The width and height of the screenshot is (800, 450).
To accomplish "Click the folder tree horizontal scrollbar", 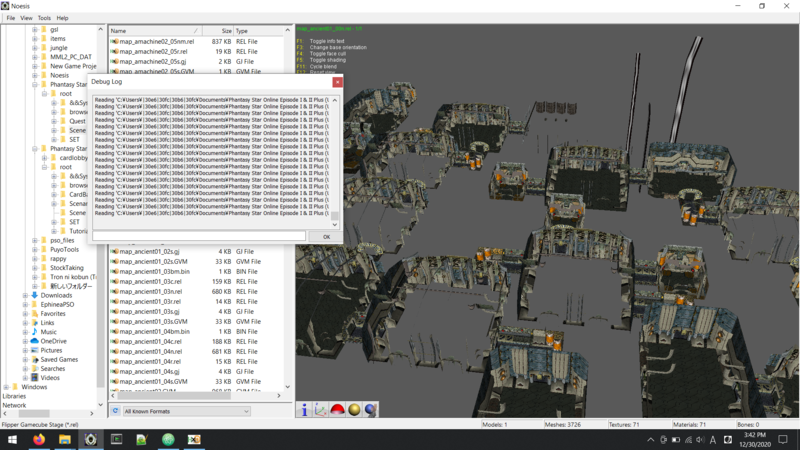I will pos(48,414).
